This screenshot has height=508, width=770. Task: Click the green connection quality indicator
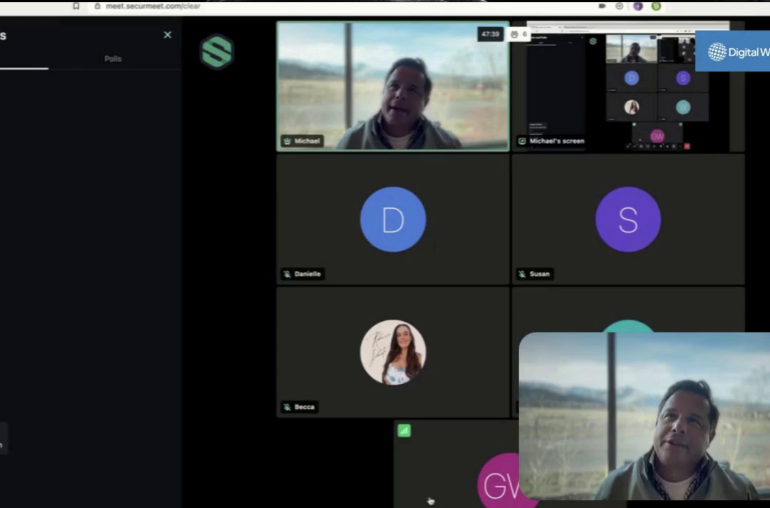404,430
